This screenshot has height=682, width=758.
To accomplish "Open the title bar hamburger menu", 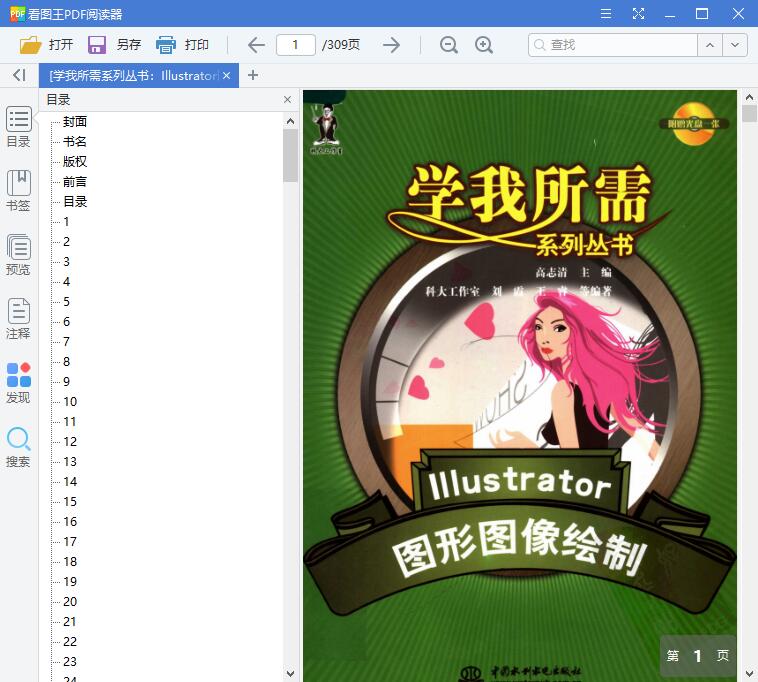I will tap(606, 14).
